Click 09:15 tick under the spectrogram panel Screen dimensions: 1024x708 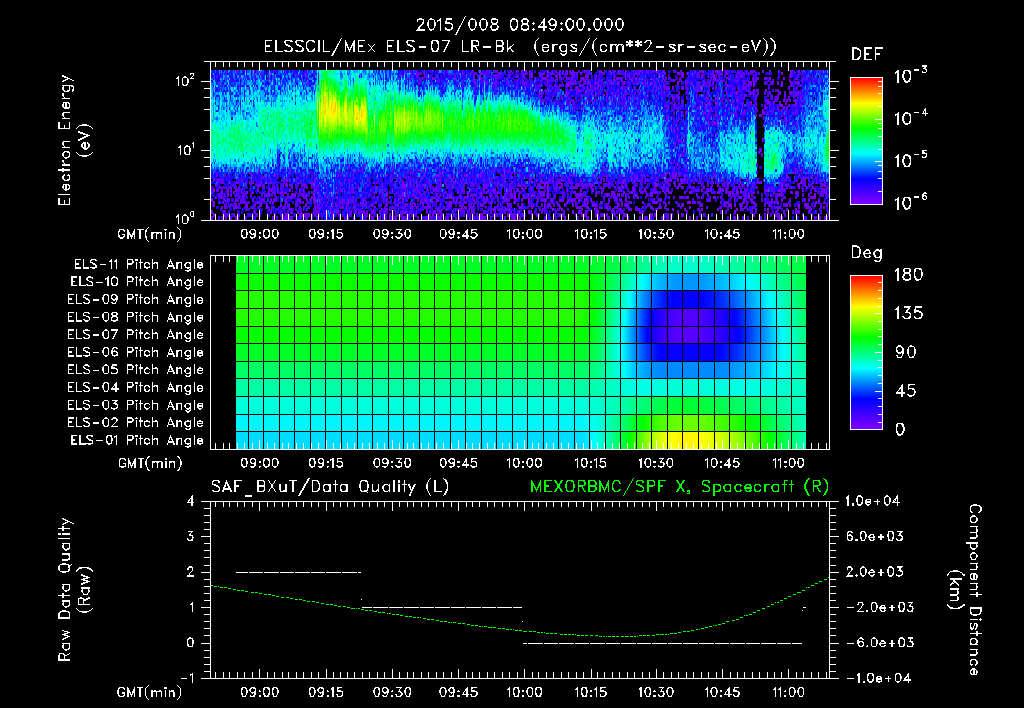tap(326, 234)
